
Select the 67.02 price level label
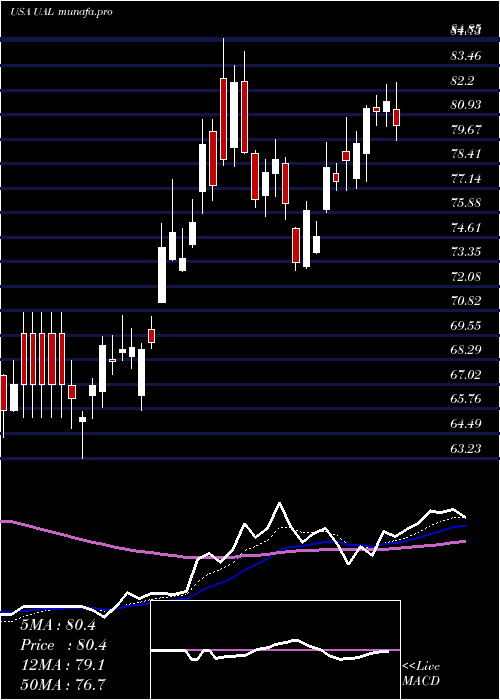[x=466, y=374]
